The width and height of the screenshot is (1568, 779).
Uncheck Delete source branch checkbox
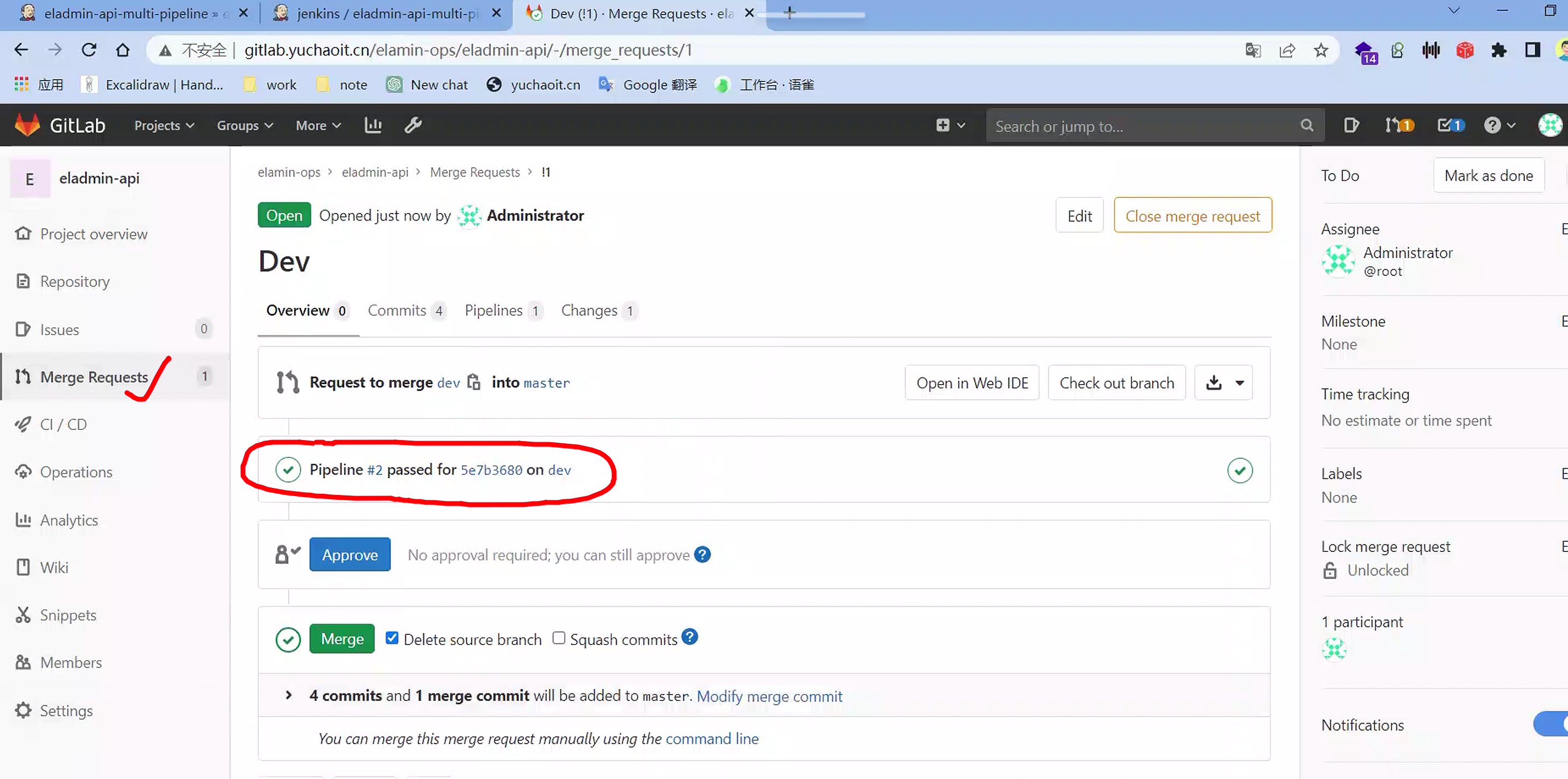tap(392, 638)
